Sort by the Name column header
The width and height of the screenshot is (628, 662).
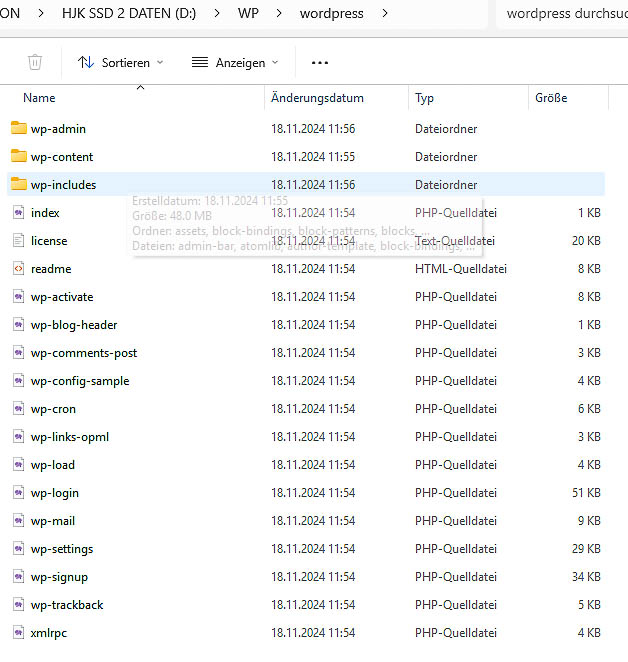[39, 98]
